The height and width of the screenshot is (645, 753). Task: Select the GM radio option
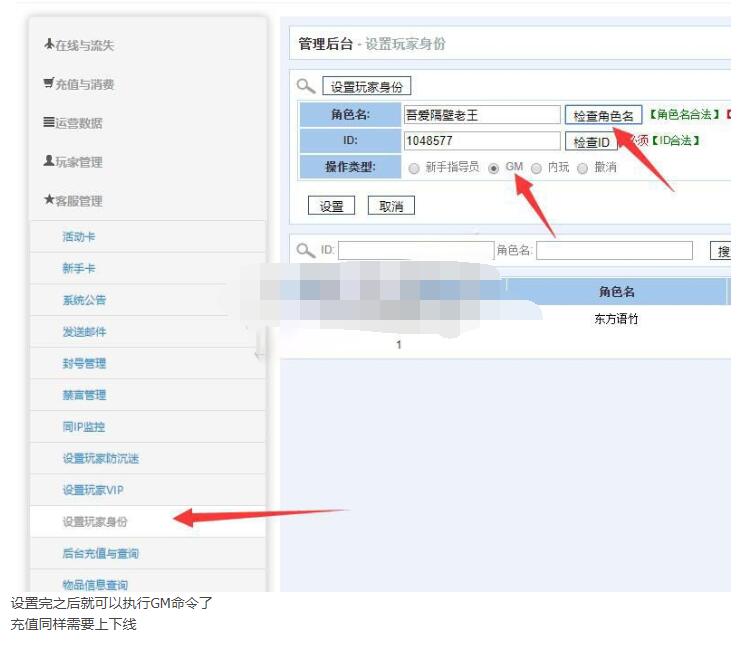(493, 168)
